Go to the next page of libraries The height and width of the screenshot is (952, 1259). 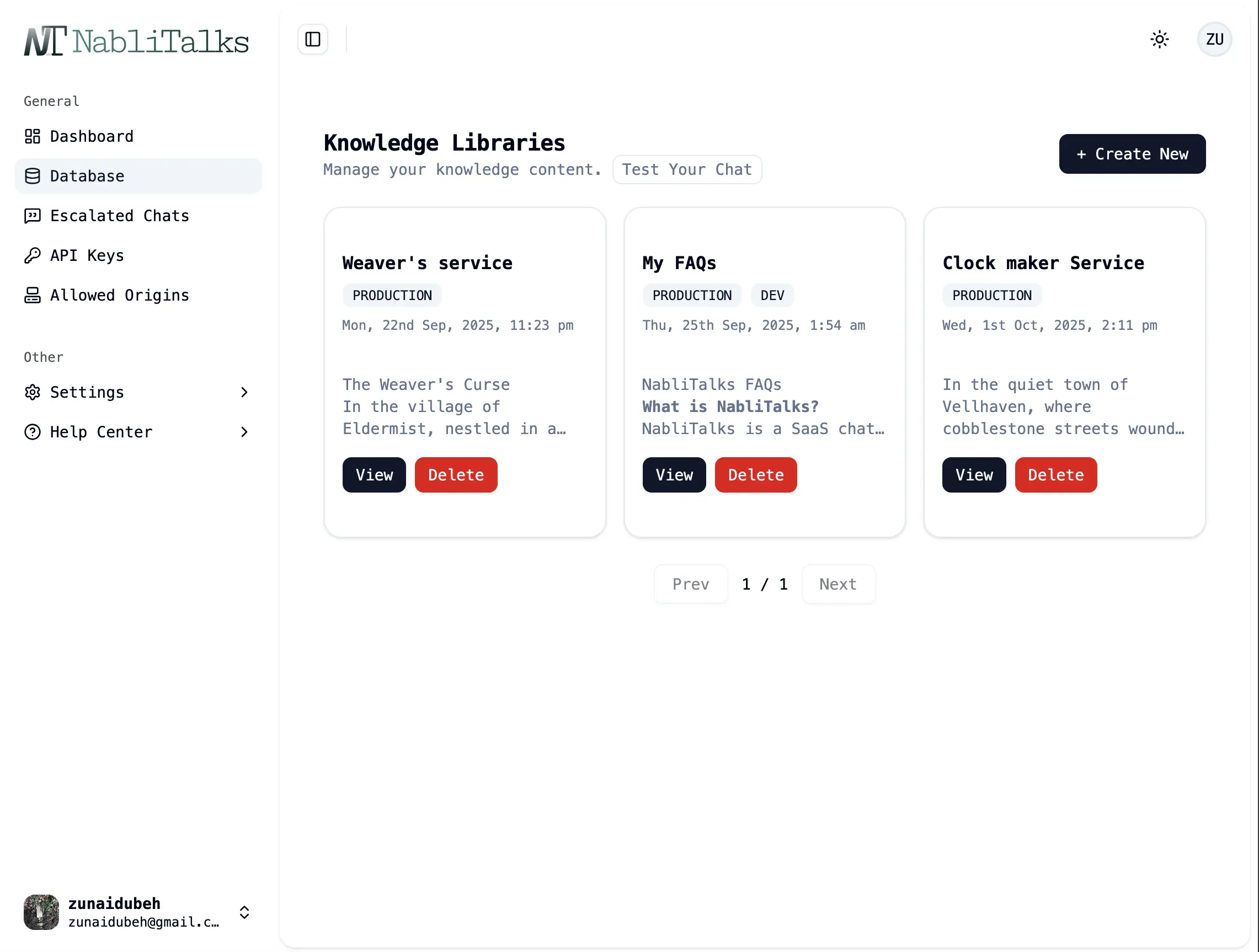838,584
